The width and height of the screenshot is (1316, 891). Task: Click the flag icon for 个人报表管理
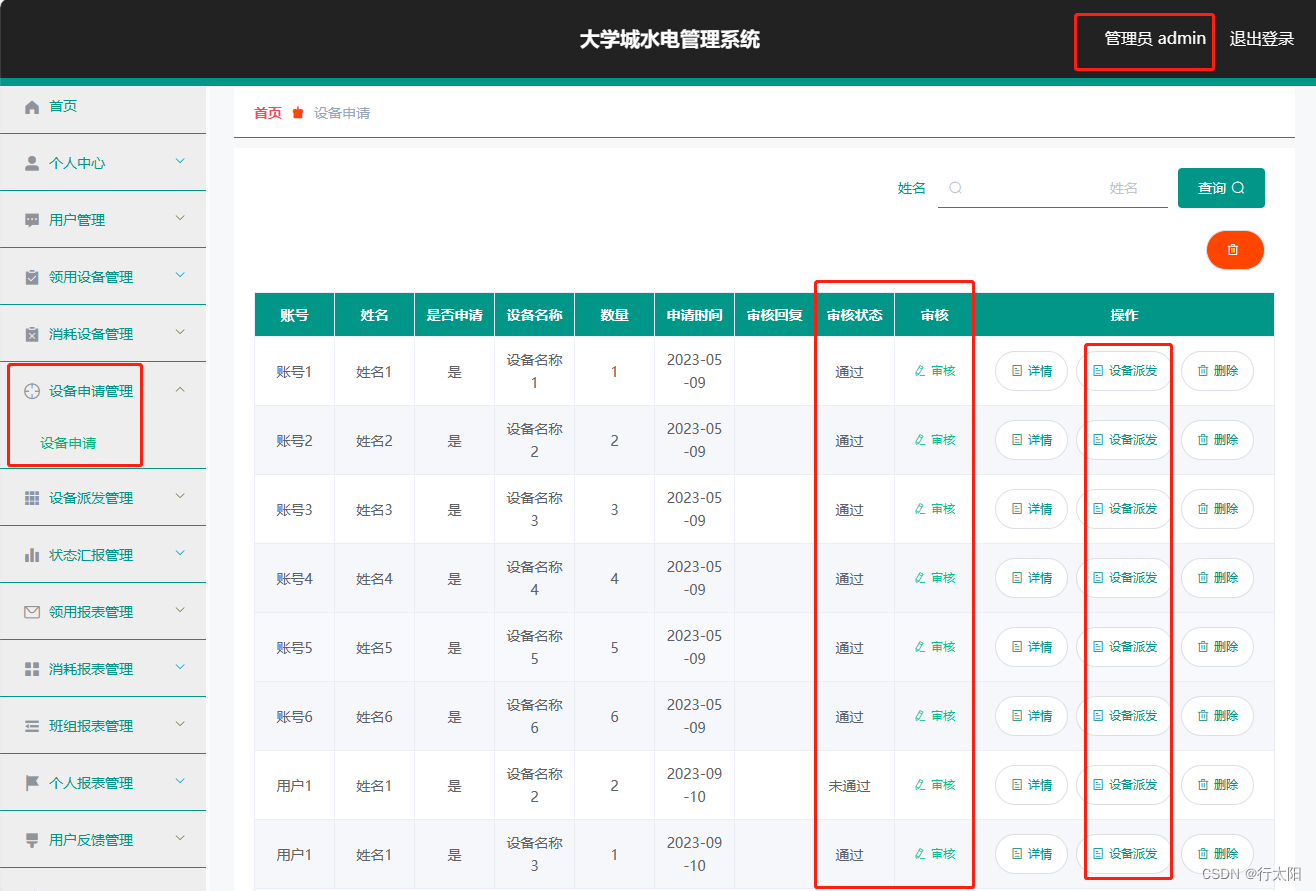coord(32,783)
